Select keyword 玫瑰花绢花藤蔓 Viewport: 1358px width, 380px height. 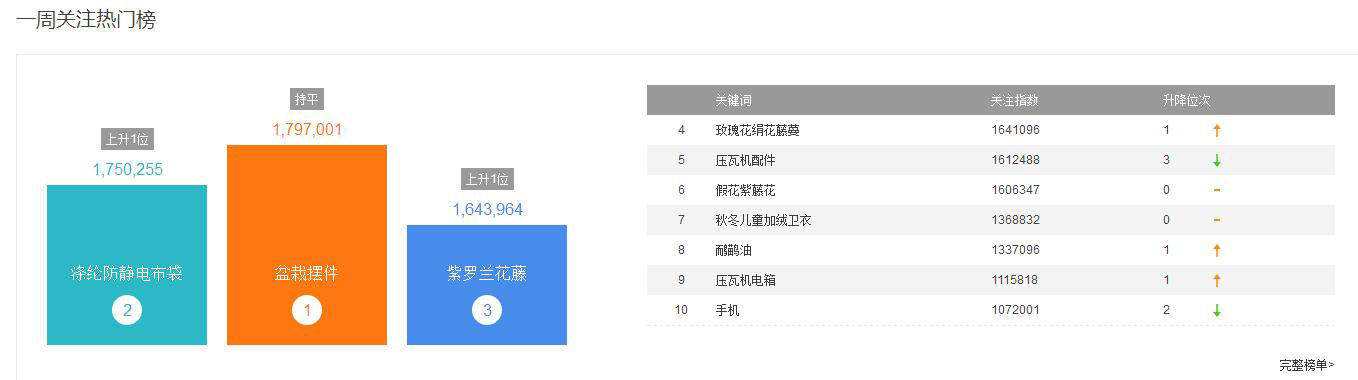click(757, 130)
